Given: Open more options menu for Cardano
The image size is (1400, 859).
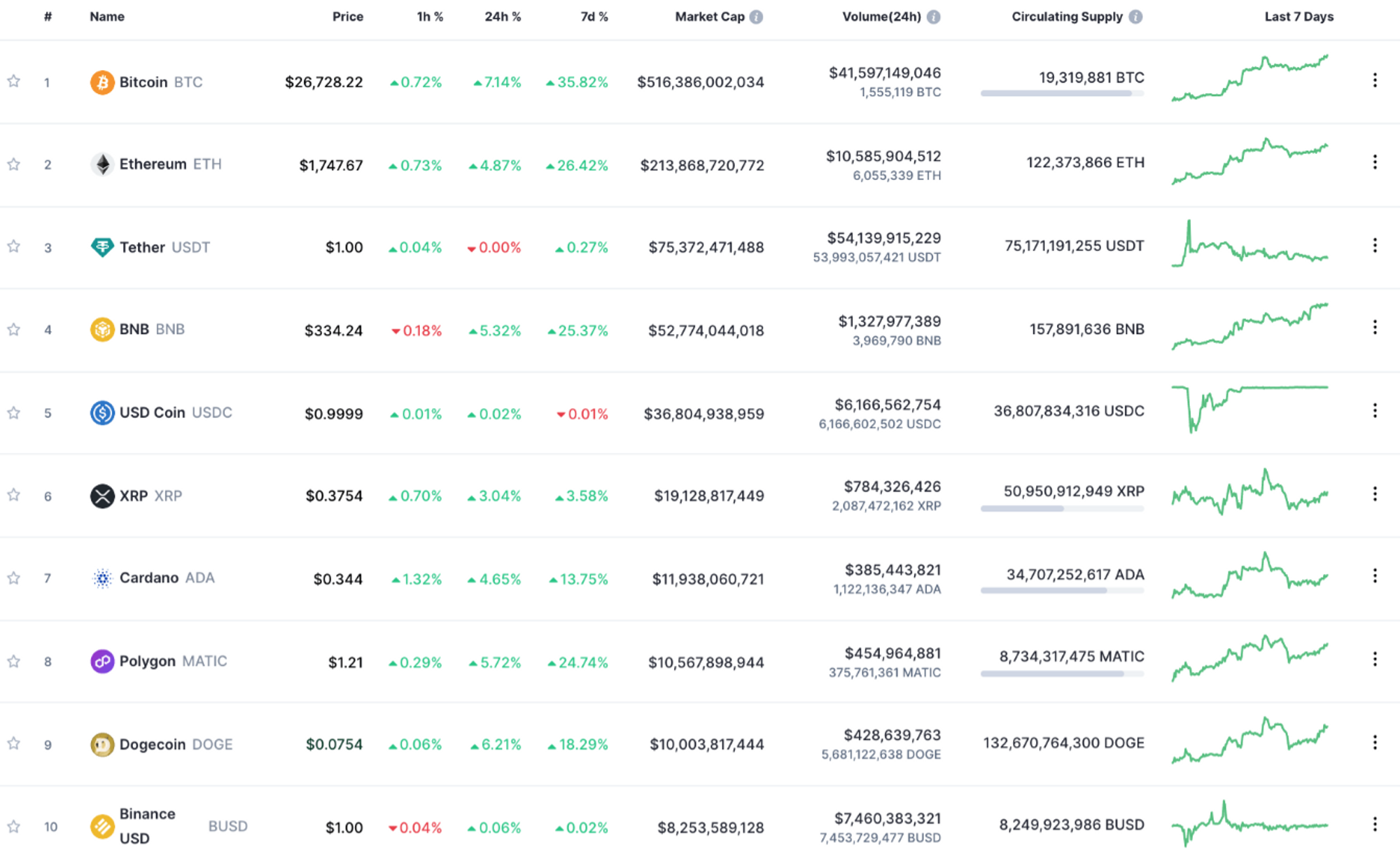Looking at the screenshot, I should [1375, 576].
